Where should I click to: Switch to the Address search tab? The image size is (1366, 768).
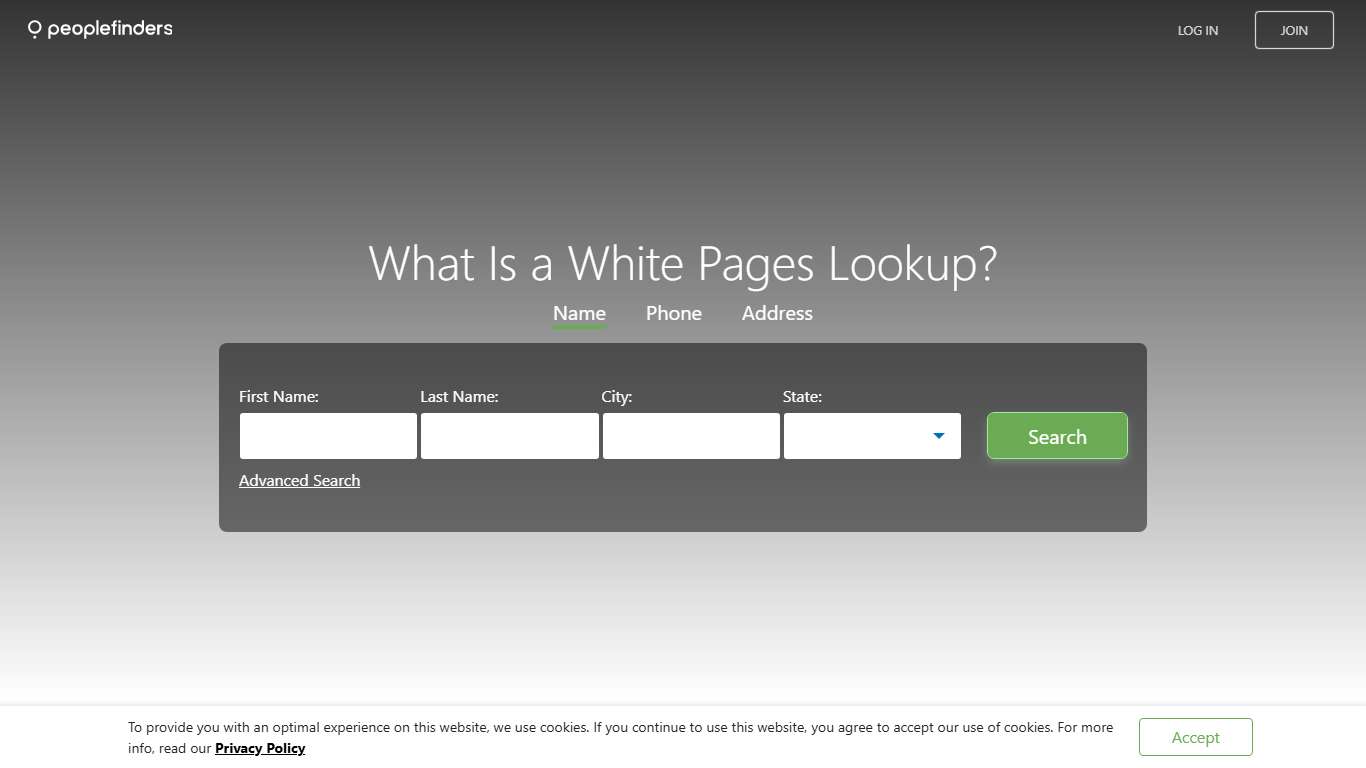[x=777, y=313]
